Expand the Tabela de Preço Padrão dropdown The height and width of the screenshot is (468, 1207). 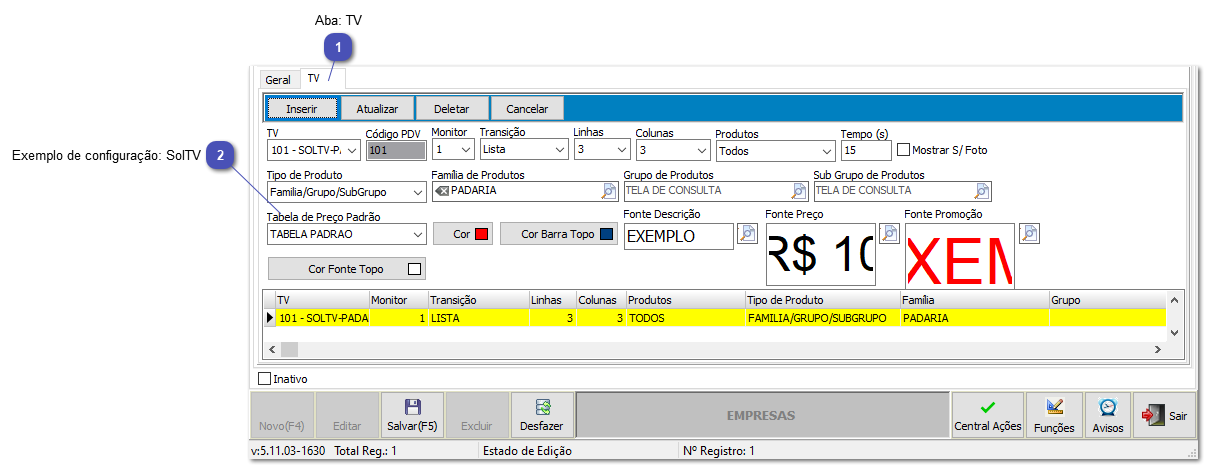point(417,234)
